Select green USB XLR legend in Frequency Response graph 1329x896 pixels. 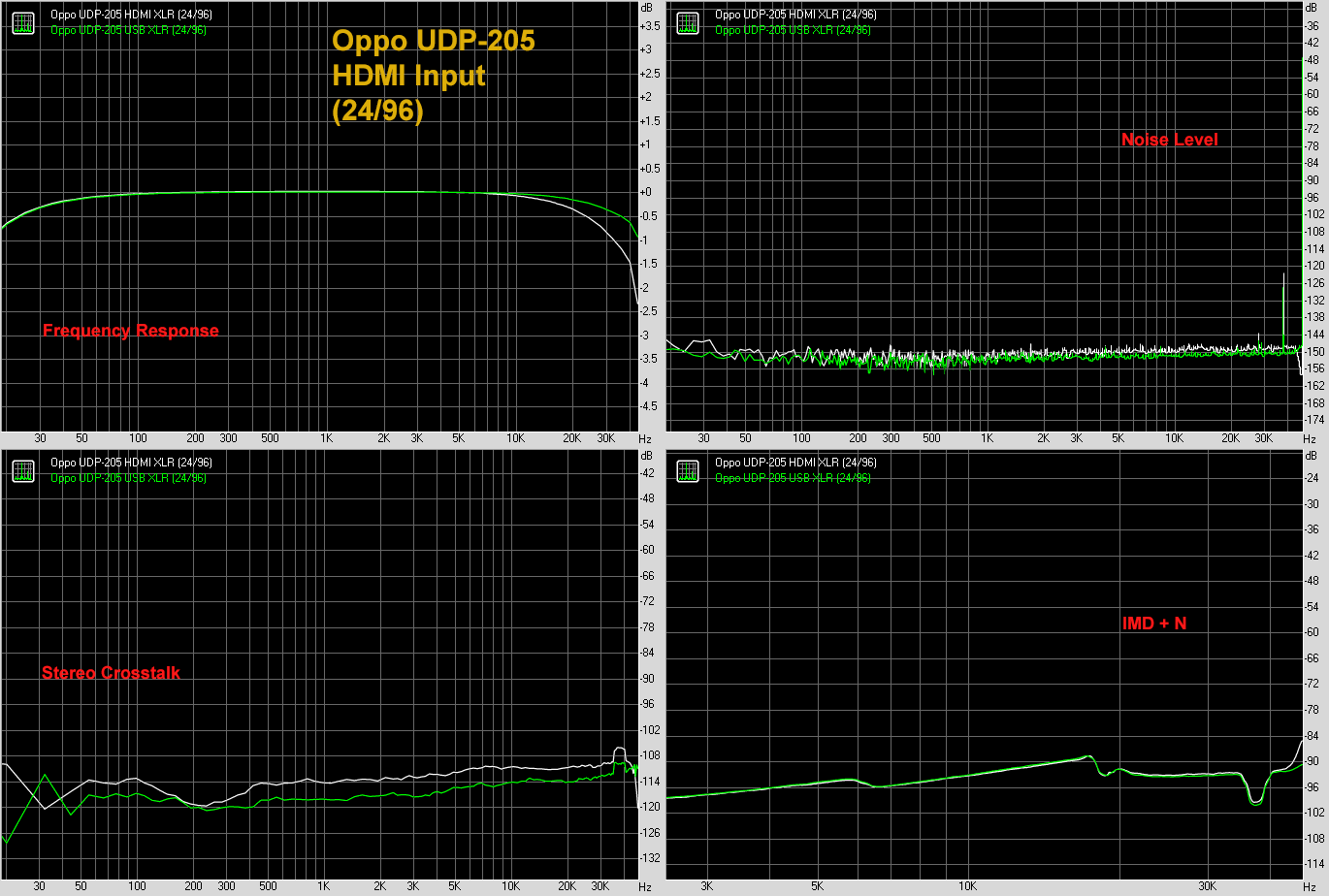pyautogui.click(x=128, y=30)
